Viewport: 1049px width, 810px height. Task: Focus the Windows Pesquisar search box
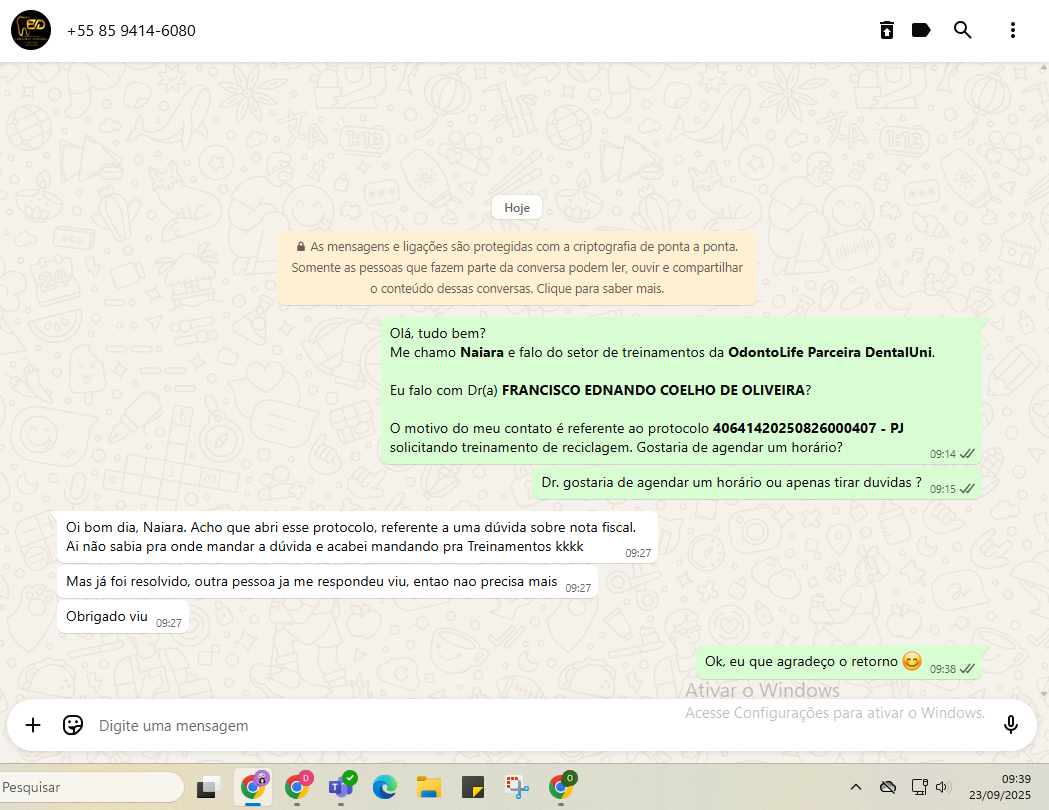point(91,787)
